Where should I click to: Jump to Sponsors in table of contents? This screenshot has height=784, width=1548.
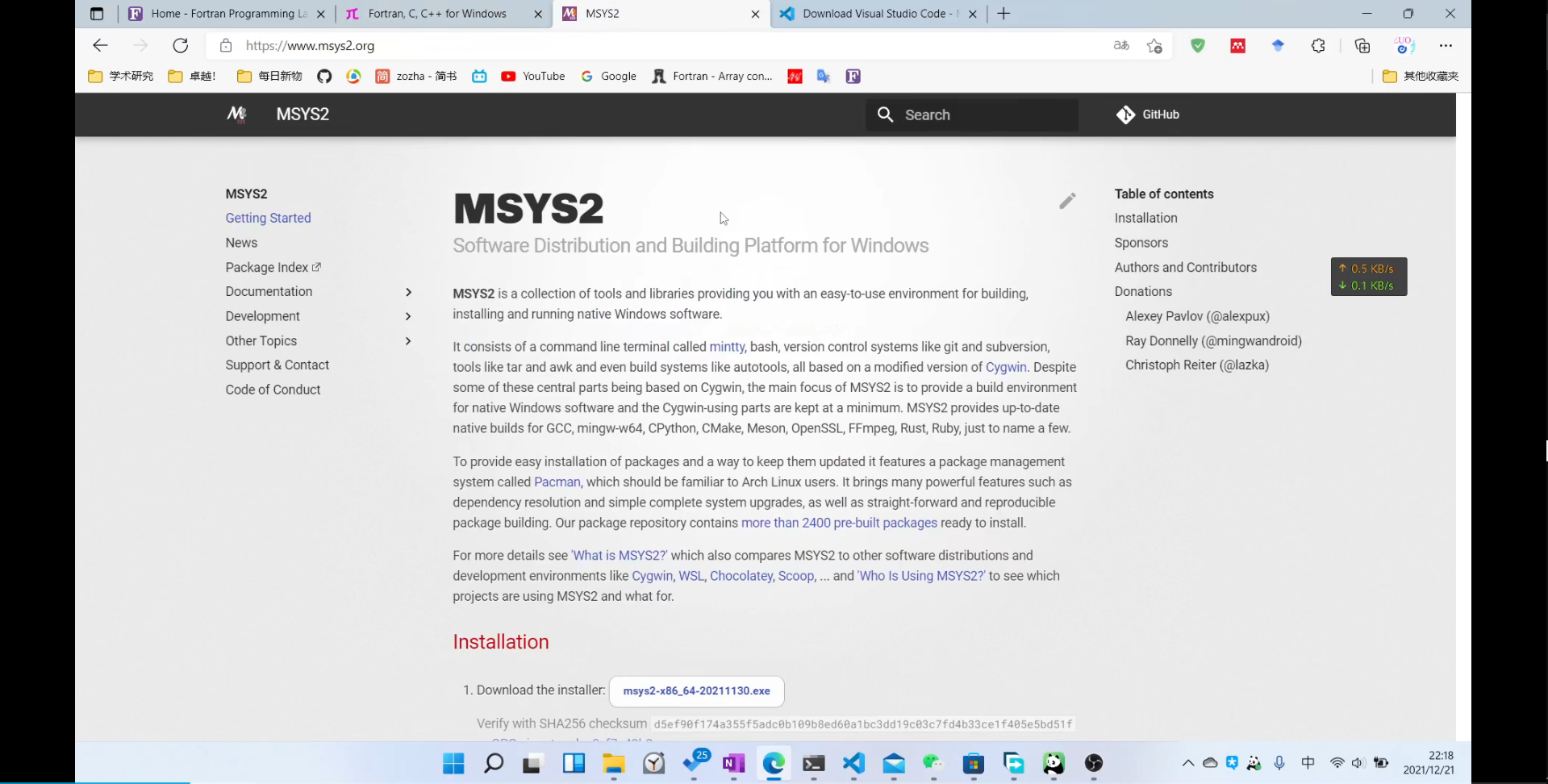1141,243
